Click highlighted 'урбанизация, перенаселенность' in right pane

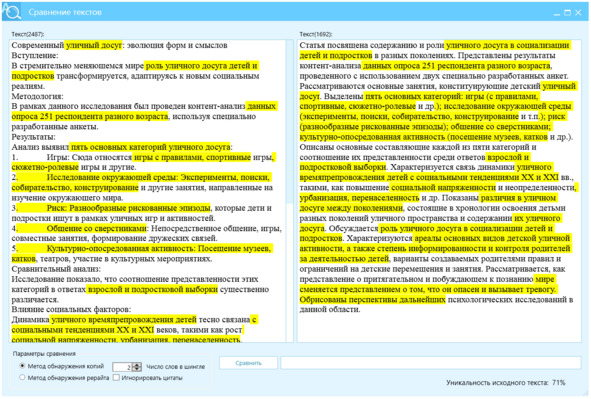point(359,198)
